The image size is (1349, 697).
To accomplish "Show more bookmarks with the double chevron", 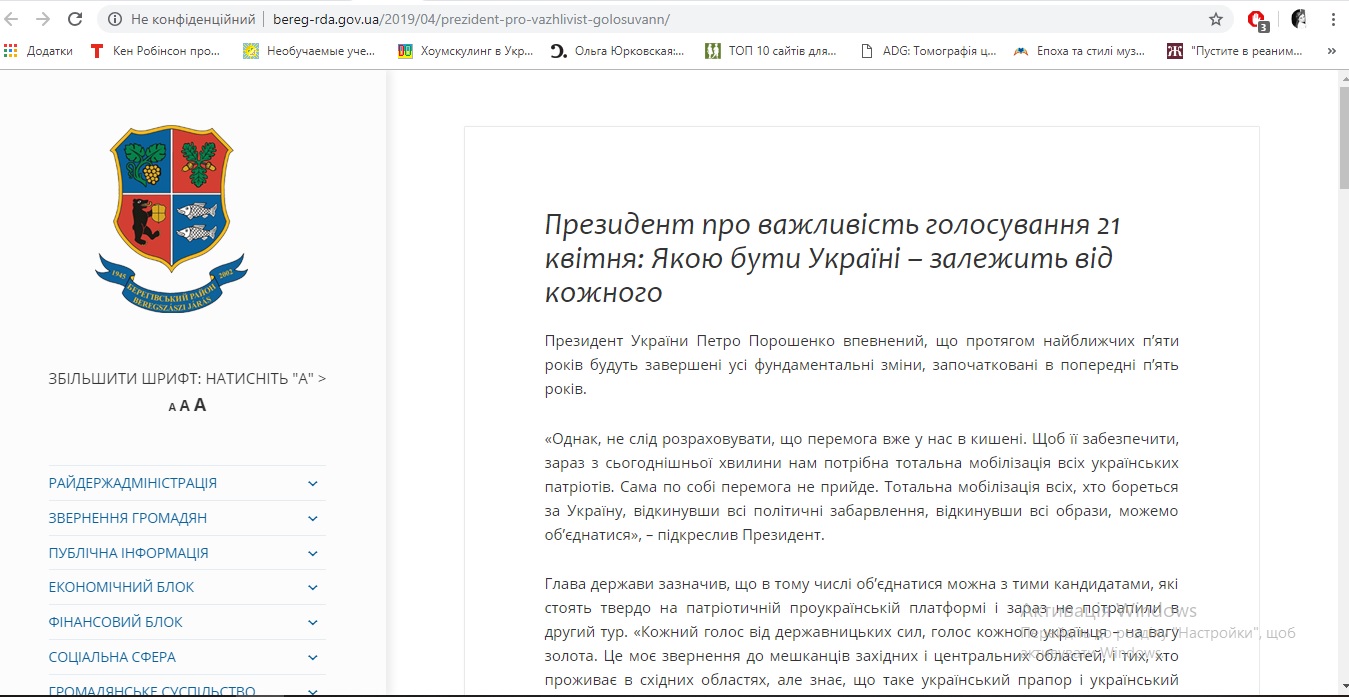I will tap(1332, 51).
